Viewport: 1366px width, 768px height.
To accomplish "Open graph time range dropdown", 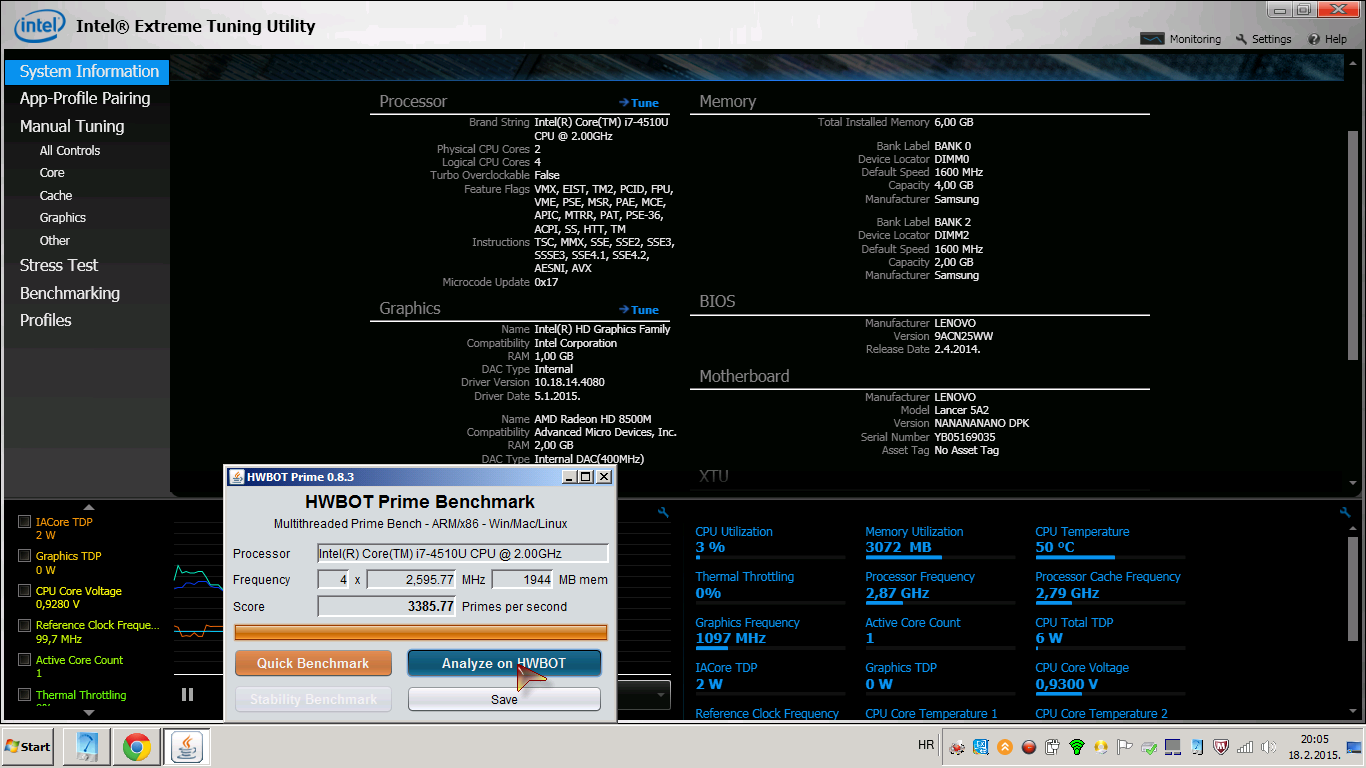I will click(x=662, y=695).
